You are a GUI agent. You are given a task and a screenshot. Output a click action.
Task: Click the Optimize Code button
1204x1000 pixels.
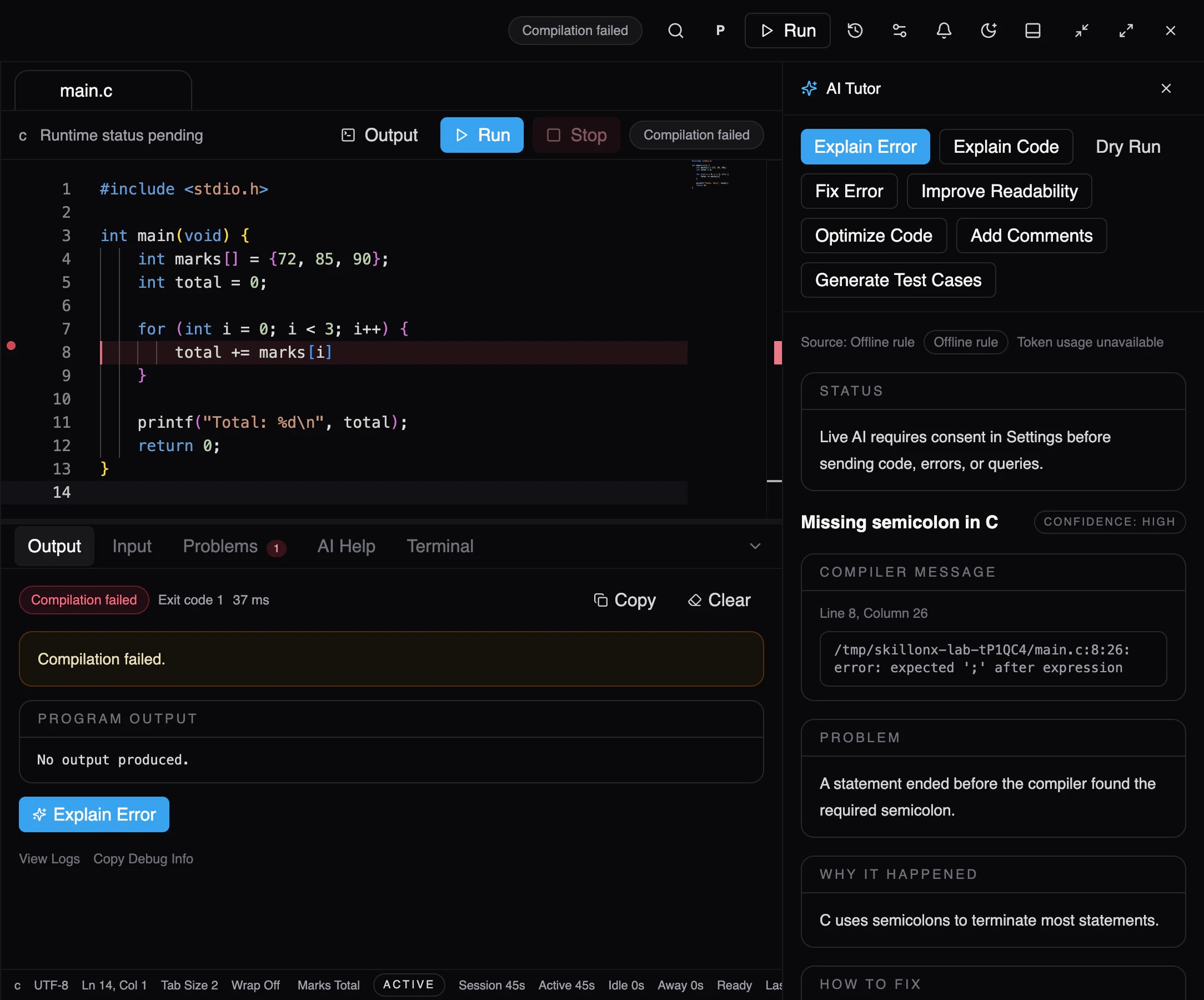pos(873,235)
